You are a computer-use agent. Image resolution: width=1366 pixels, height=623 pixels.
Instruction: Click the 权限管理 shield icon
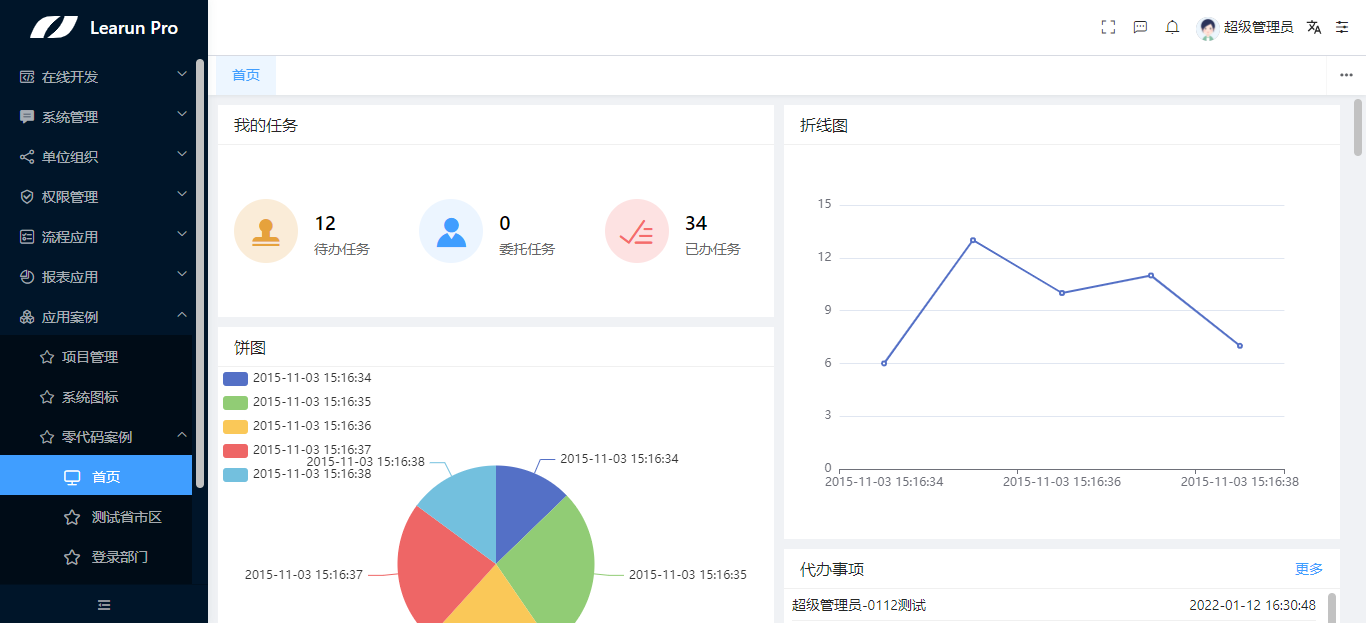click(x=25, y=196)
